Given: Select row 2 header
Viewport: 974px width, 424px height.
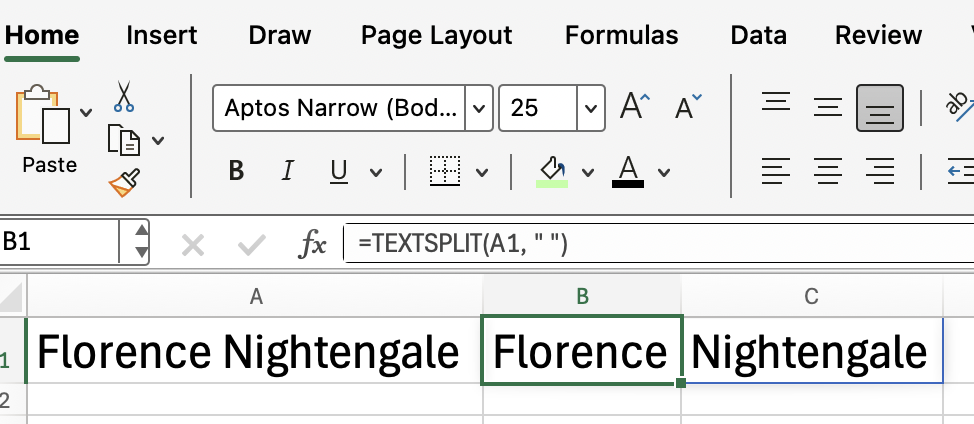Looking at the screenshot, I should [x=12, y=400].
